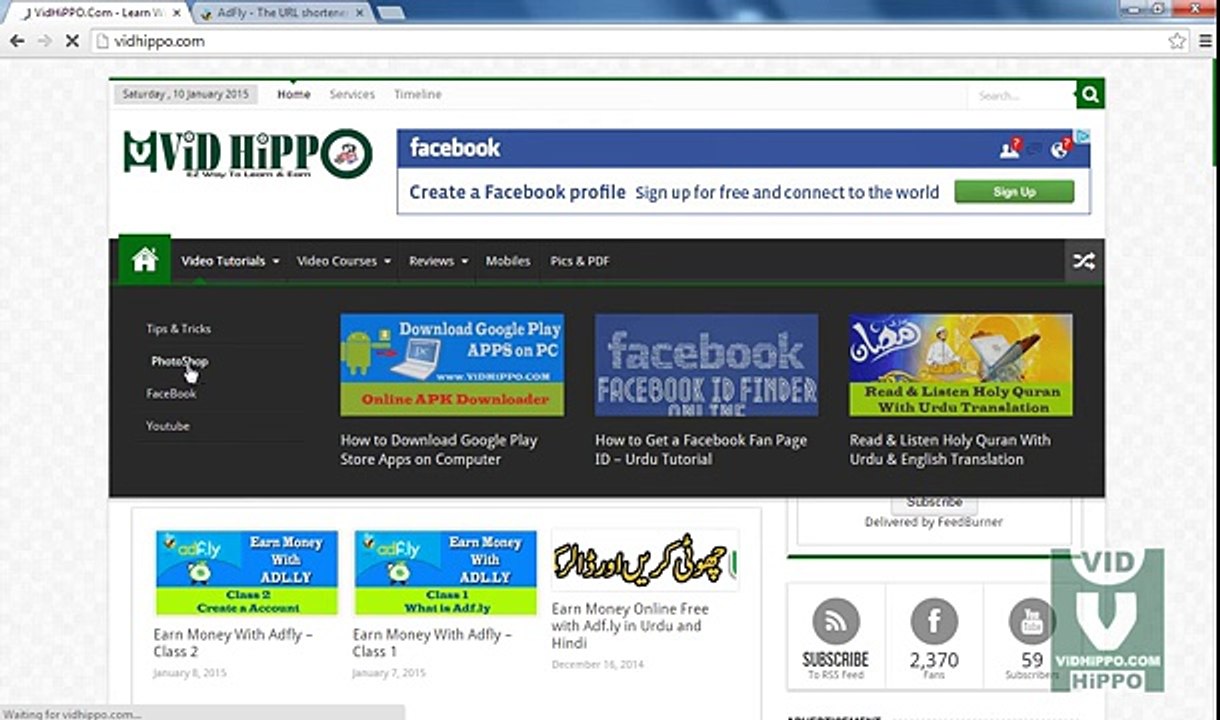Close the VidHiPPO.Com browser tab

pos(177,13)
